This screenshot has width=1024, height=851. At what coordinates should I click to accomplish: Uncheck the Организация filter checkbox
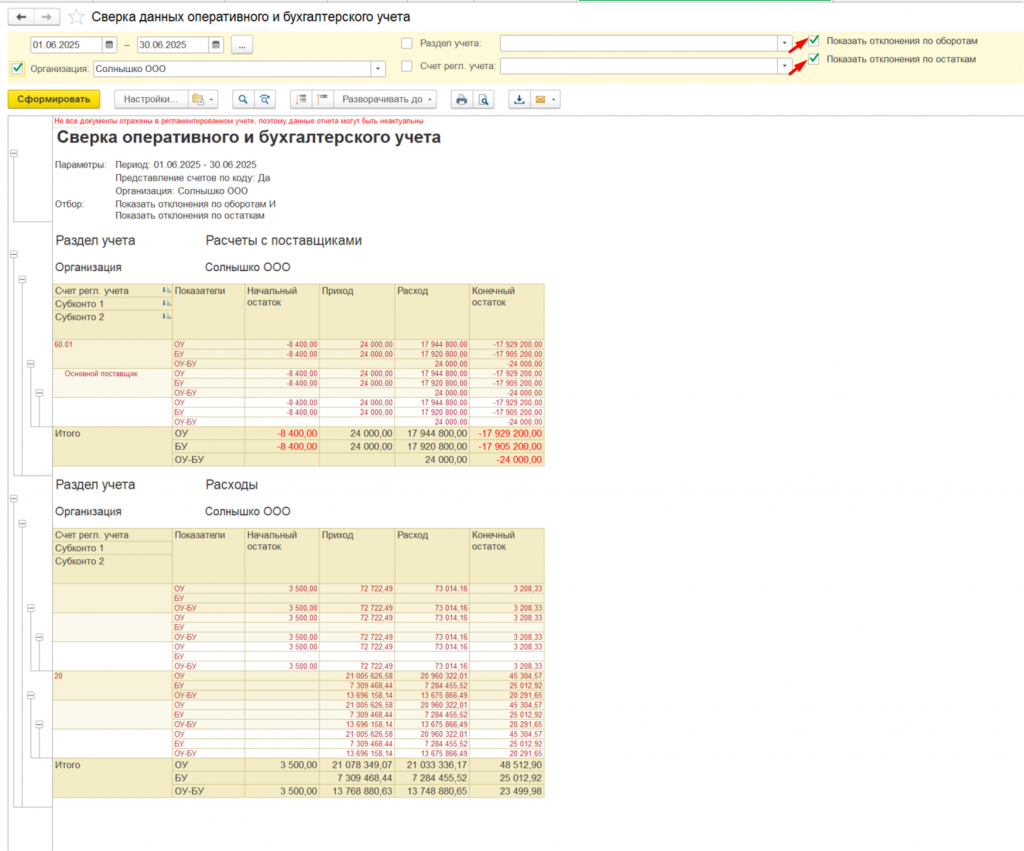[16, 69]
